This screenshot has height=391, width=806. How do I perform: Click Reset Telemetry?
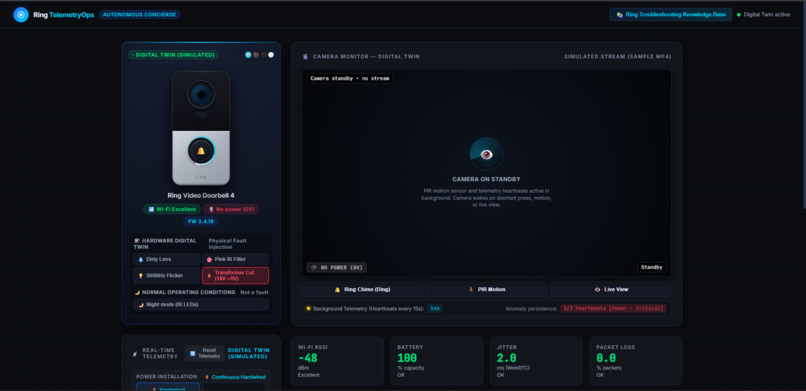[205, 353]
